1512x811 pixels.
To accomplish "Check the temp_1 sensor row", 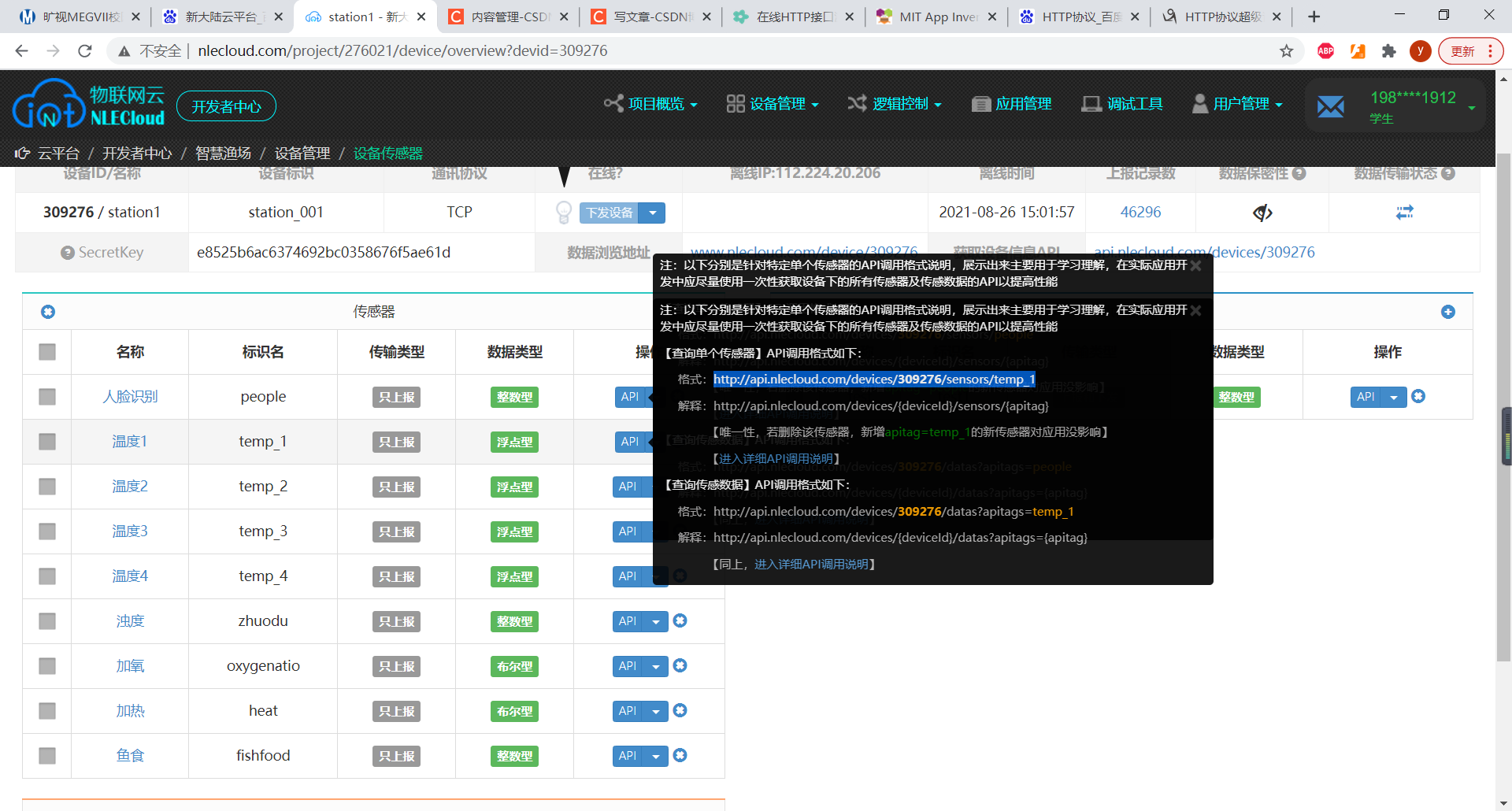I will [x=47, y=442].
